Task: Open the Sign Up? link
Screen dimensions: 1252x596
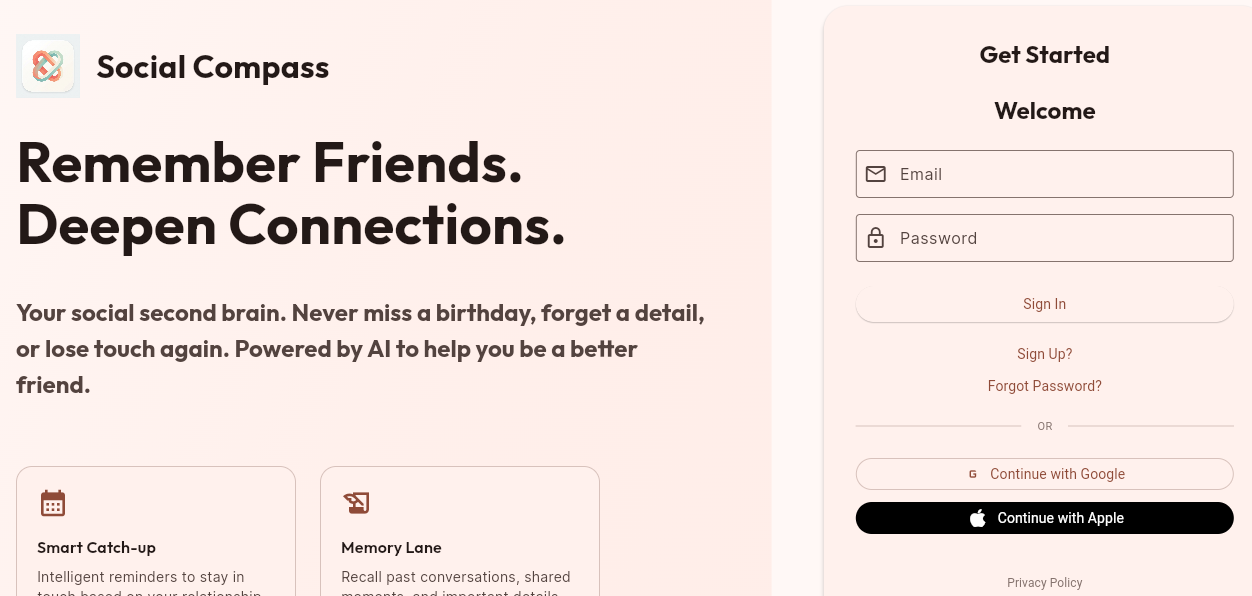Action: [1044, 354]
